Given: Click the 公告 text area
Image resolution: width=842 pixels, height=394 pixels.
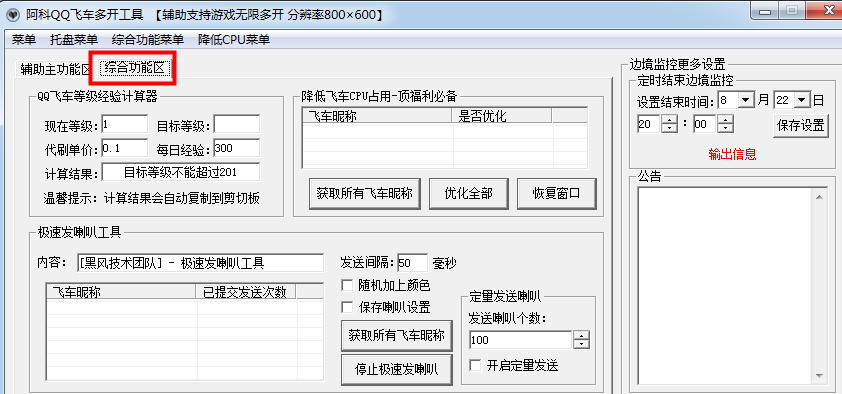Looking at the screenshot, I should pos(724,287).
